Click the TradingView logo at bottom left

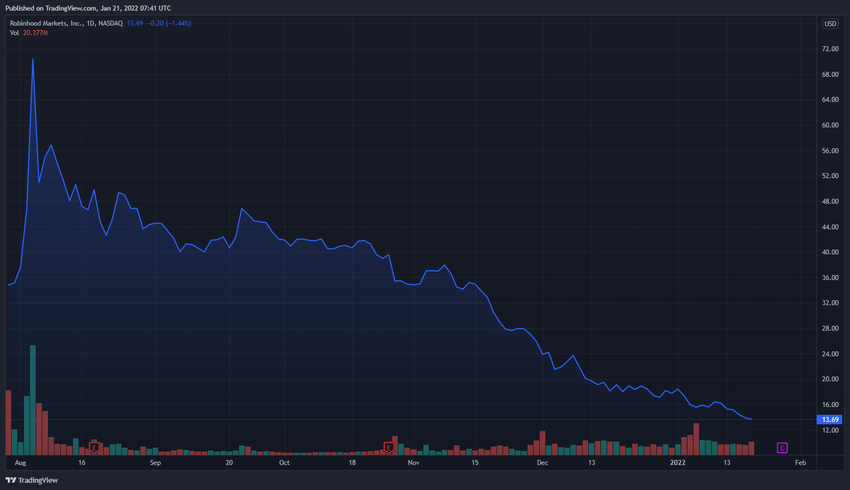coord(31,480)
